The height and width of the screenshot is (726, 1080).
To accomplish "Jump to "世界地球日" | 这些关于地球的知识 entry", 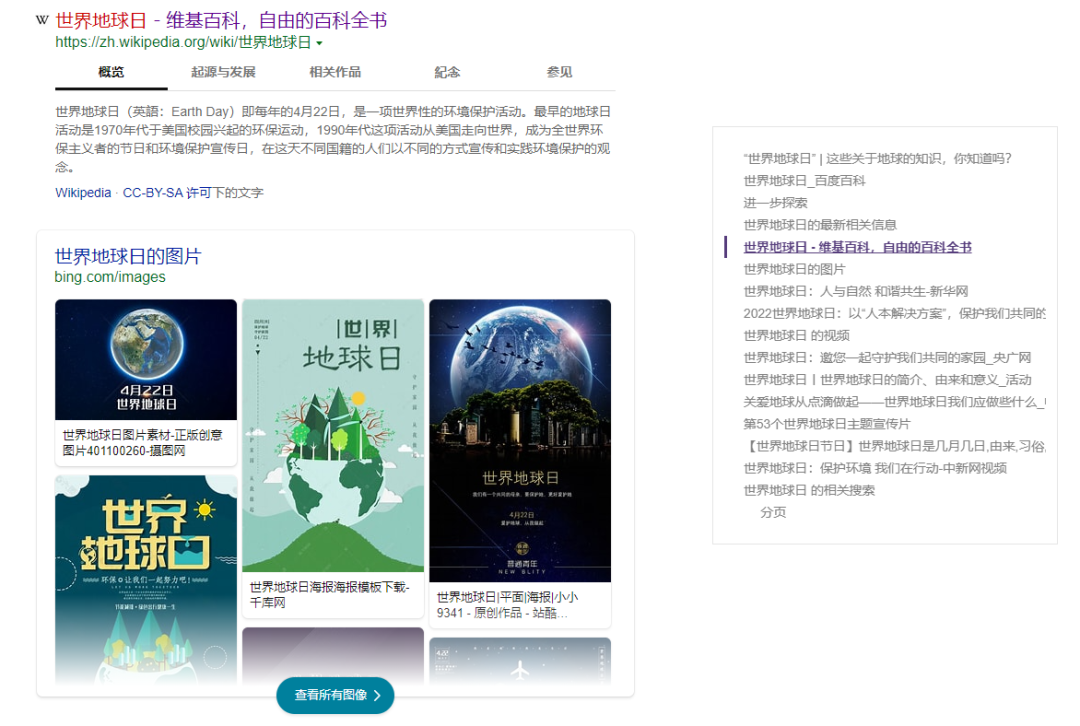I will pyautogui.click(x=878, y=159).
